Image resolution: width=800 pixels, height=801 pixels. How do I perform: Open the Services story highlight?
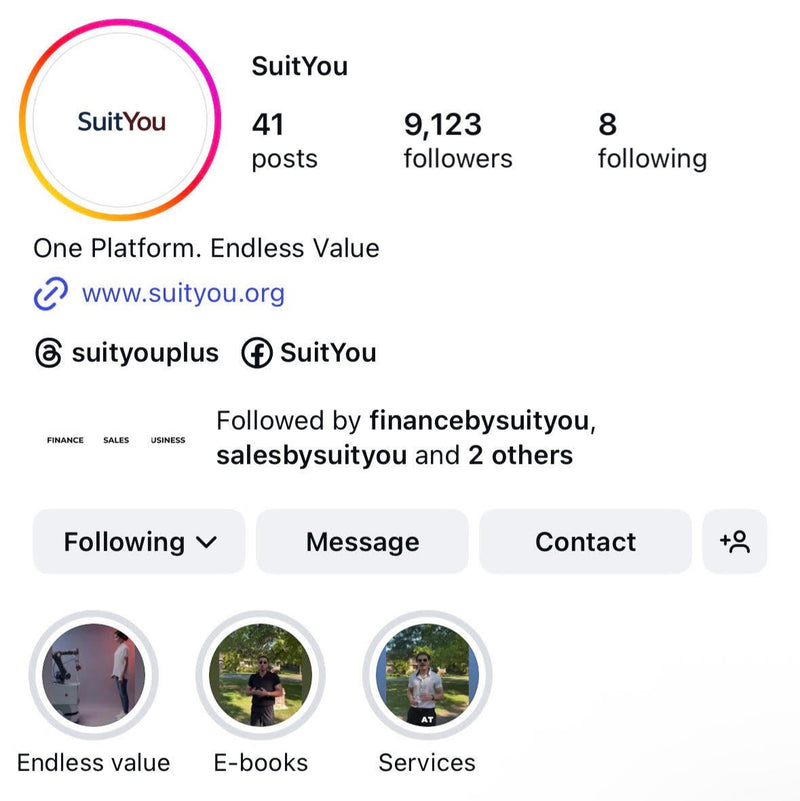[x=427, y=677]
